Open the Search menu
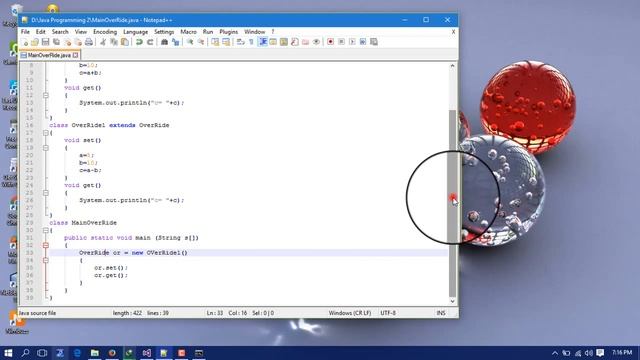 [60, 31]
